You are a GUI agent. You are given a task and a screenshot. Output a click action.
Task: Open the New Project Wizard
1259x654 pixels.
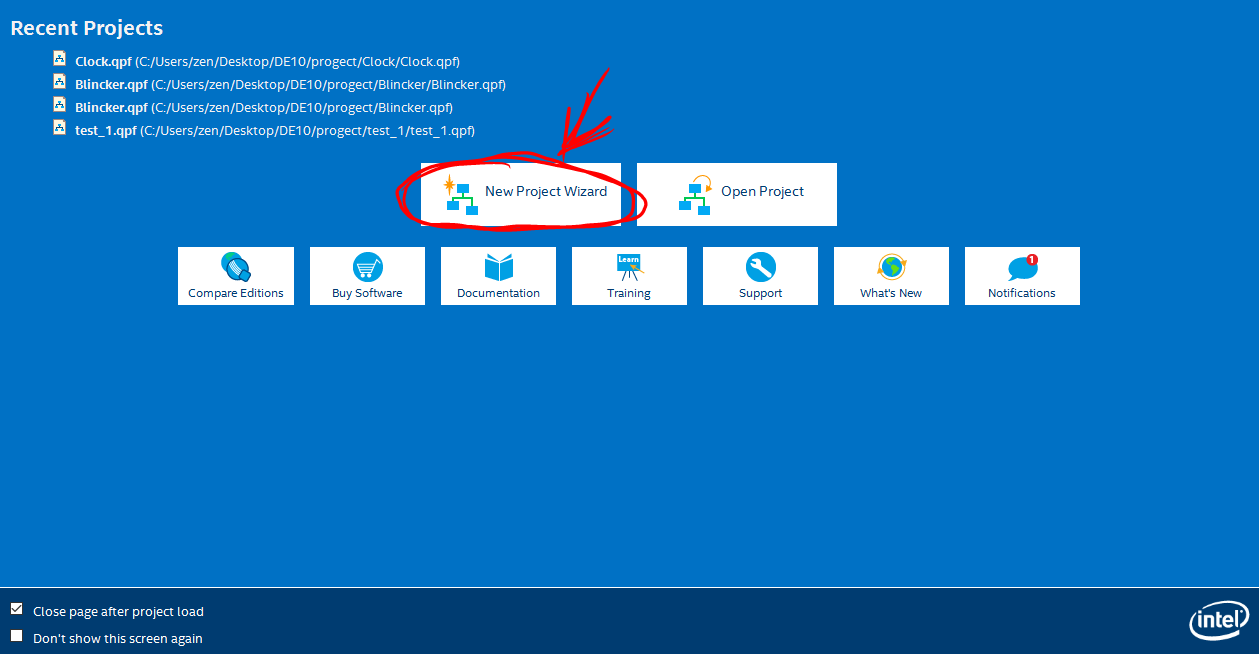point(521,194)
